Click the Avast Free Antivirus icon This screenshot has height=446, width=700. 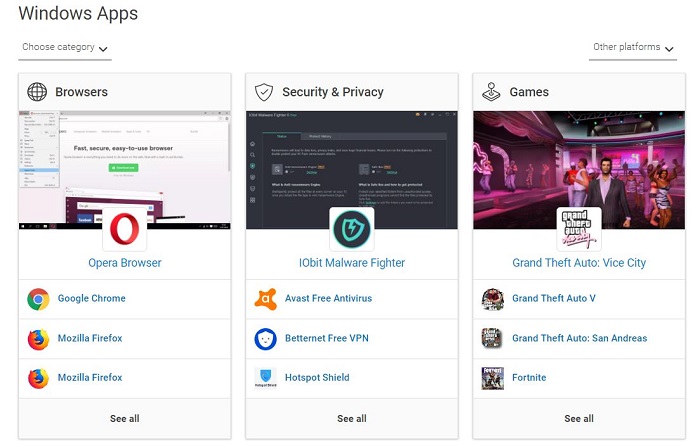(x=266, y=299)
